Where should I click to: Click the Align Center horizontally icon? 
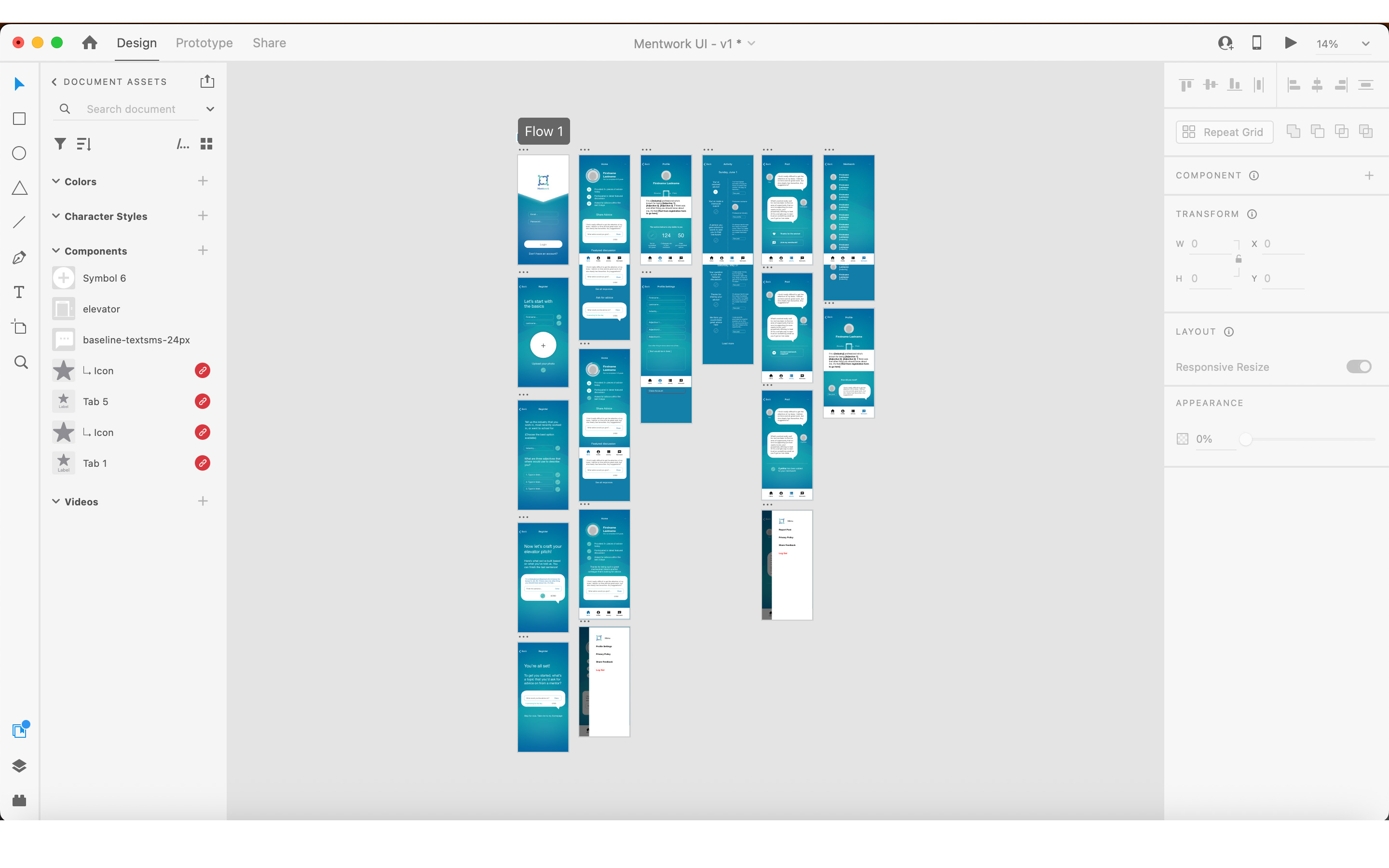coord(1317,85)
